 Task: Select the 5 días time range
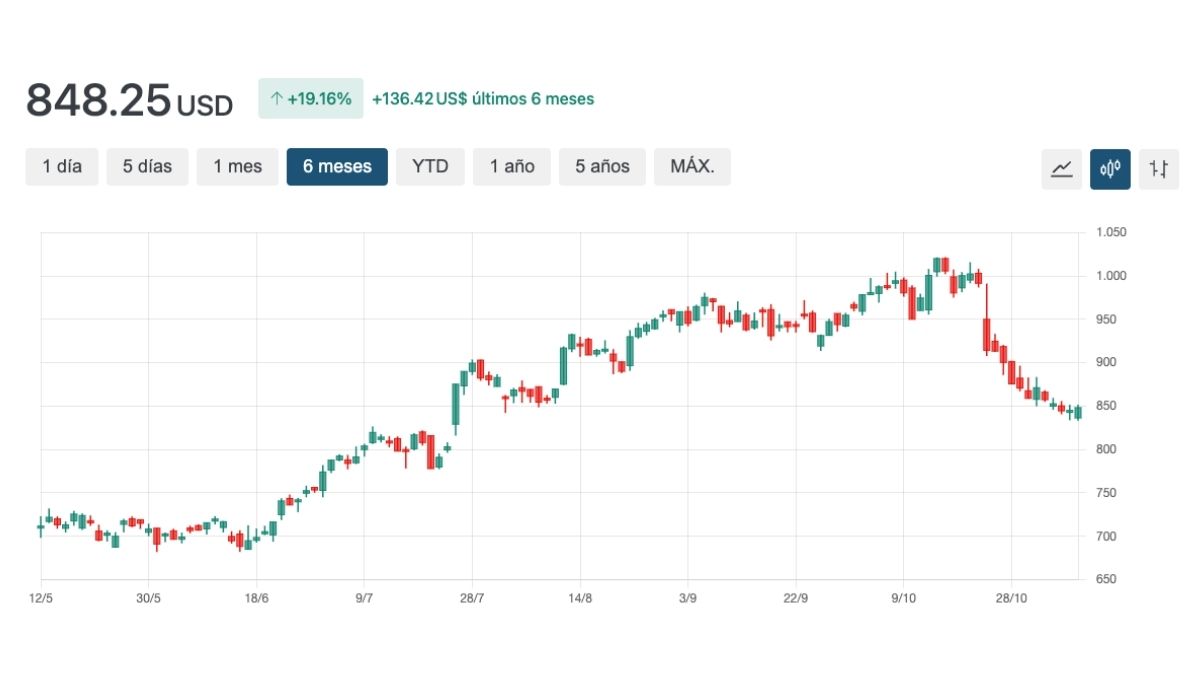(x=147, y=167)
